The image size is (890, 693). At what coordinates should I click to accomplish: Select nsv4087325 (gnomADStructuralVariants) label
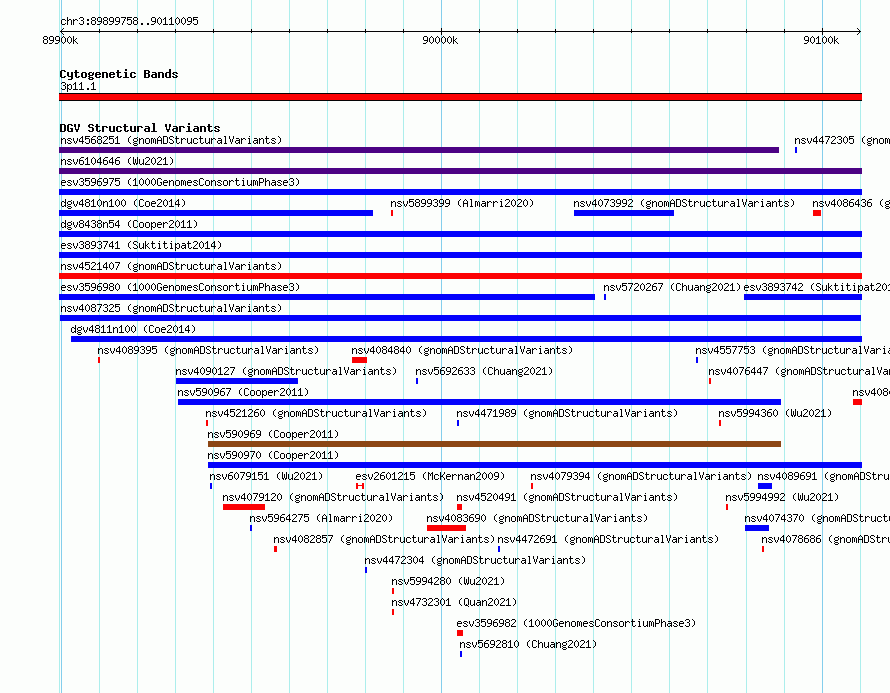[x=171, y=308]
